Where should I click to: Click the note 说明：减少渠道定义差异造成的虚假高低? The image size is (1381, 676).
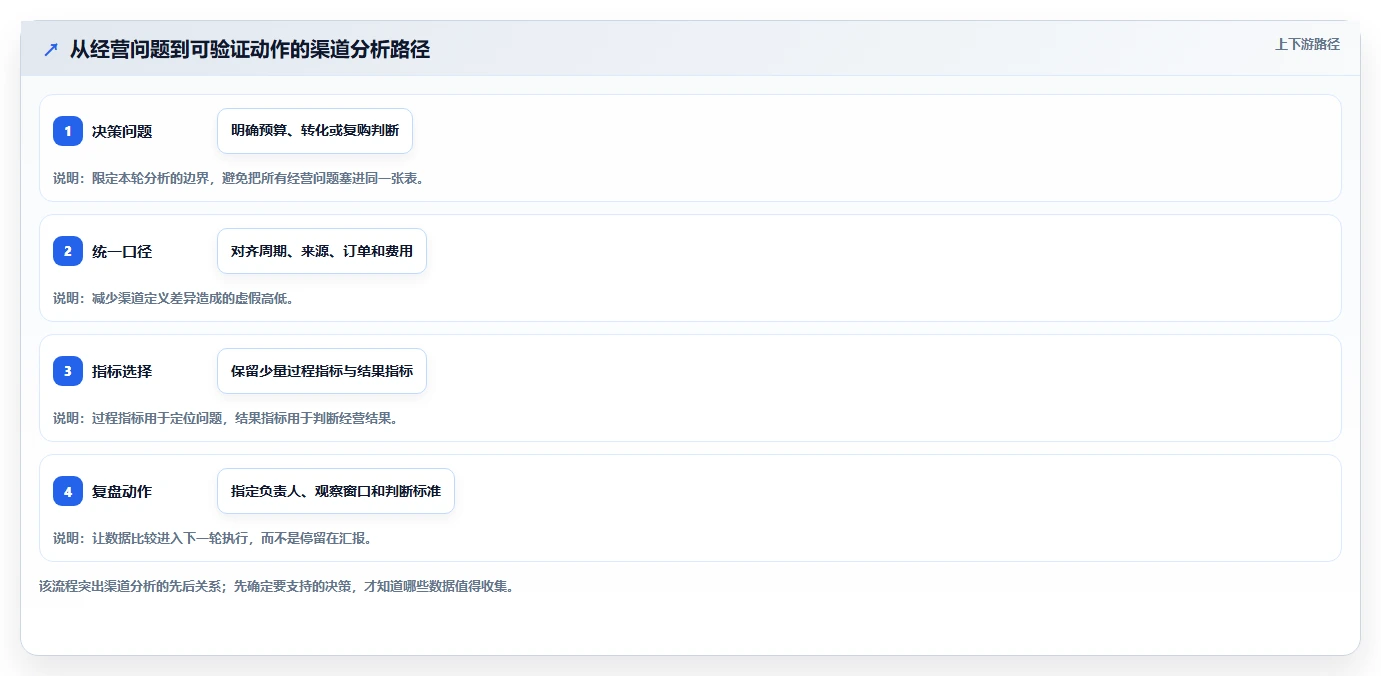point(173,298)
